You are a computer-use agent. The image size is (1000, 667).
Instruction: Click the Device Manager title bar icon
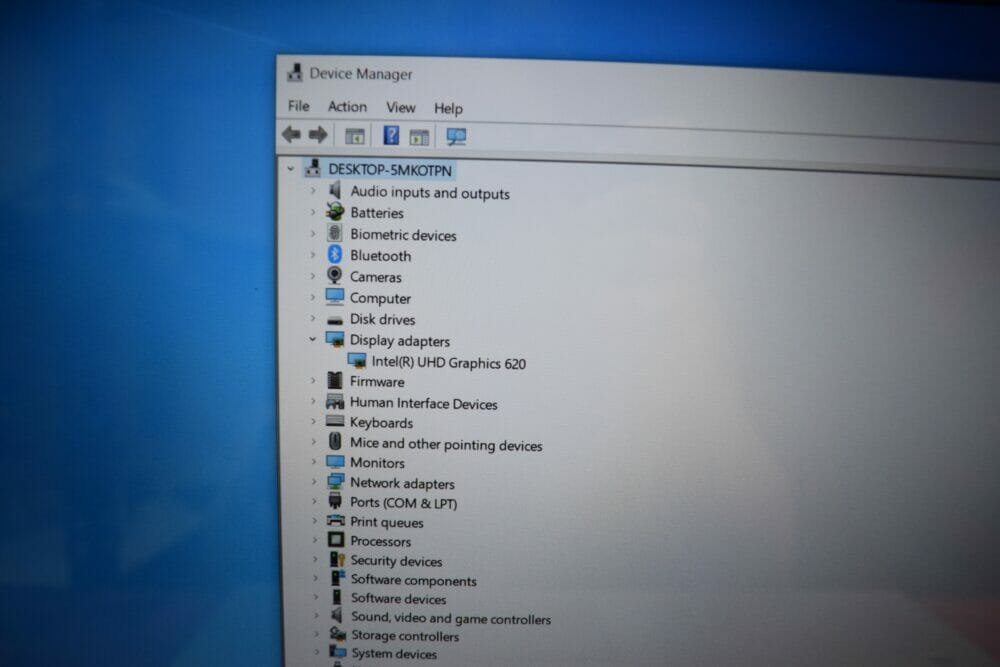(295, 72)
